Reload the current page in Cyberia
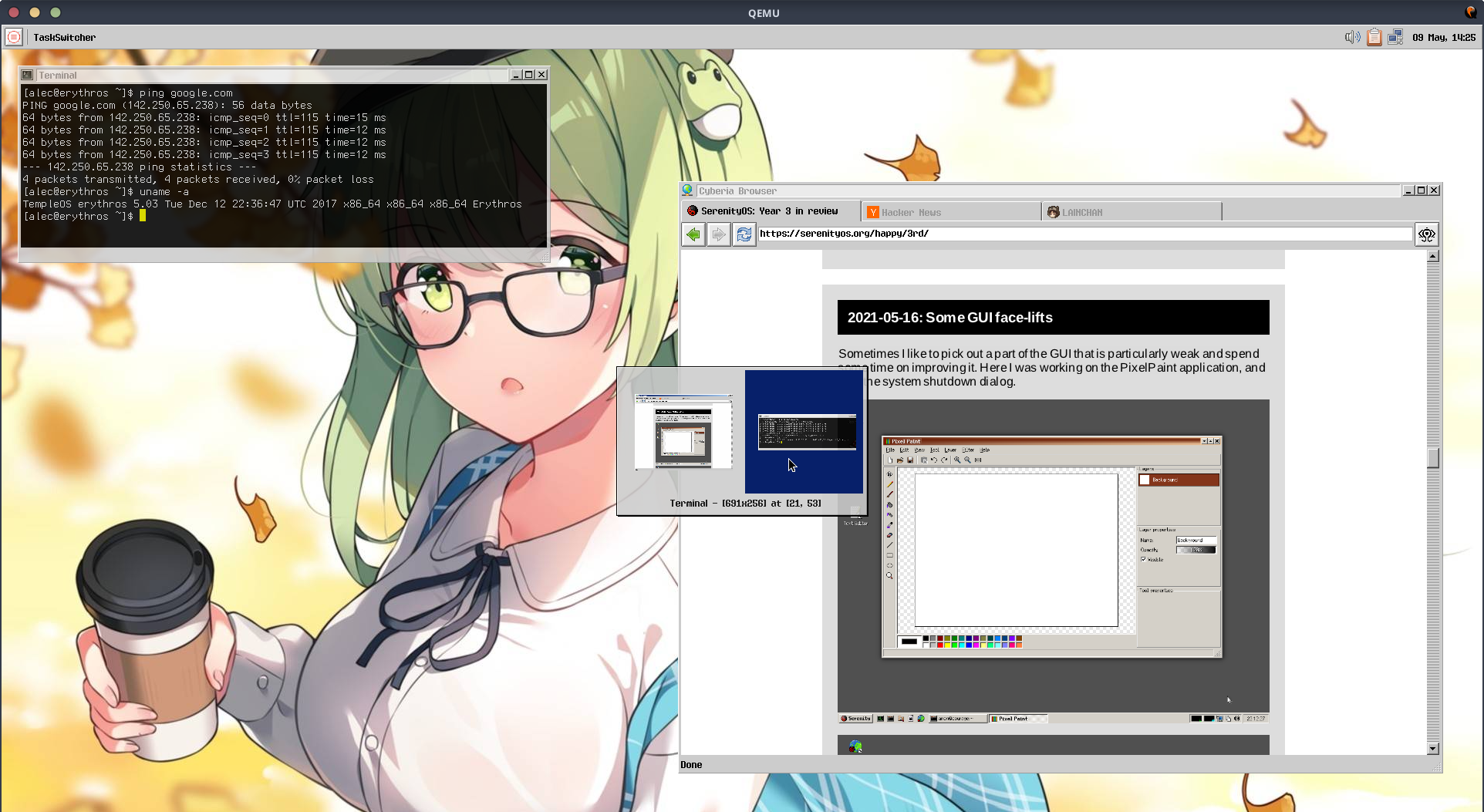Image resolution: width=1484 pixels, height=812 pixels. (x=744, y=234)
